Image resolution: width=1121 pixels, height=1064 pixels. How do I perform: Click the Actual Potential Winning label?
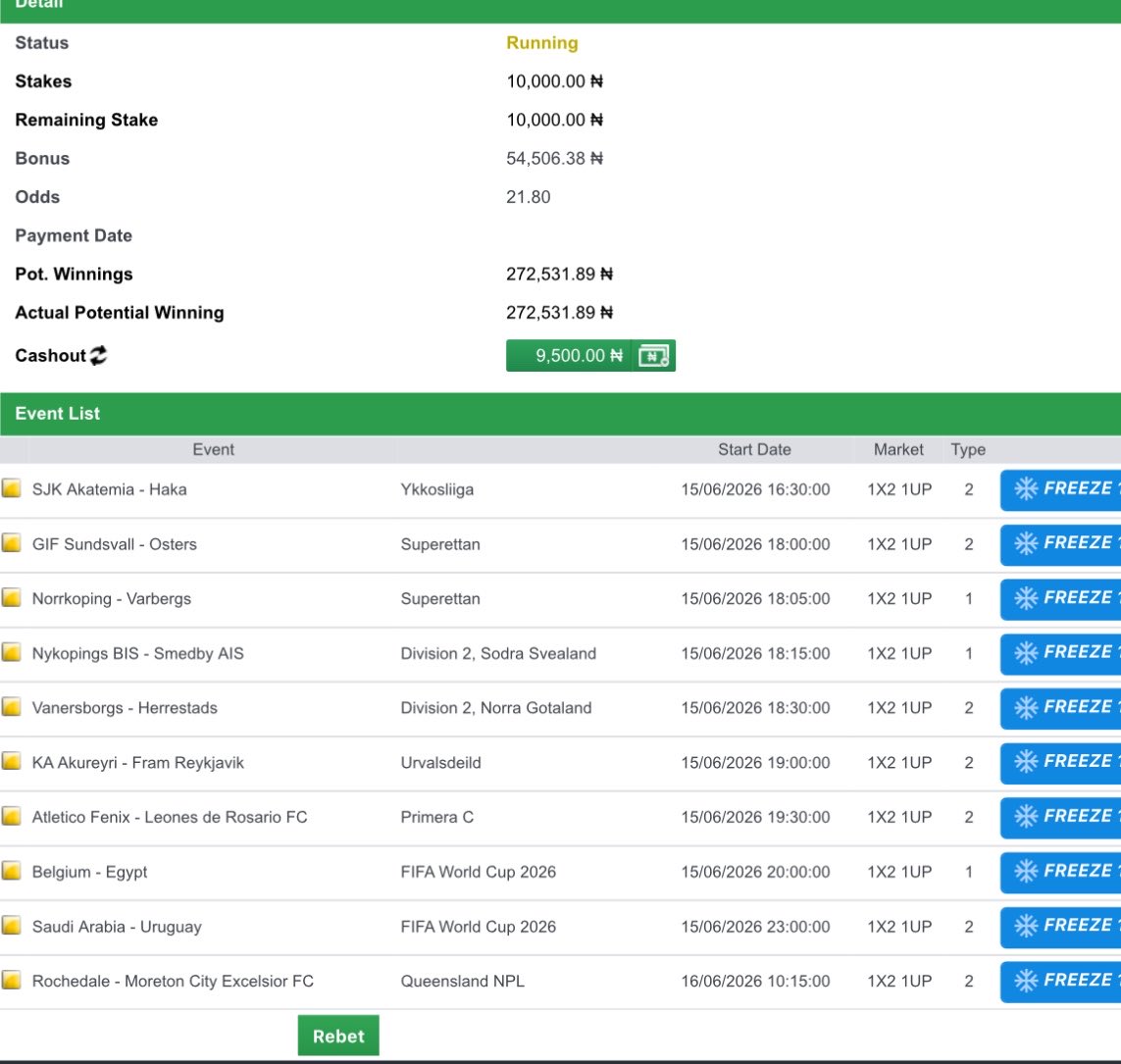pos(120,313)
